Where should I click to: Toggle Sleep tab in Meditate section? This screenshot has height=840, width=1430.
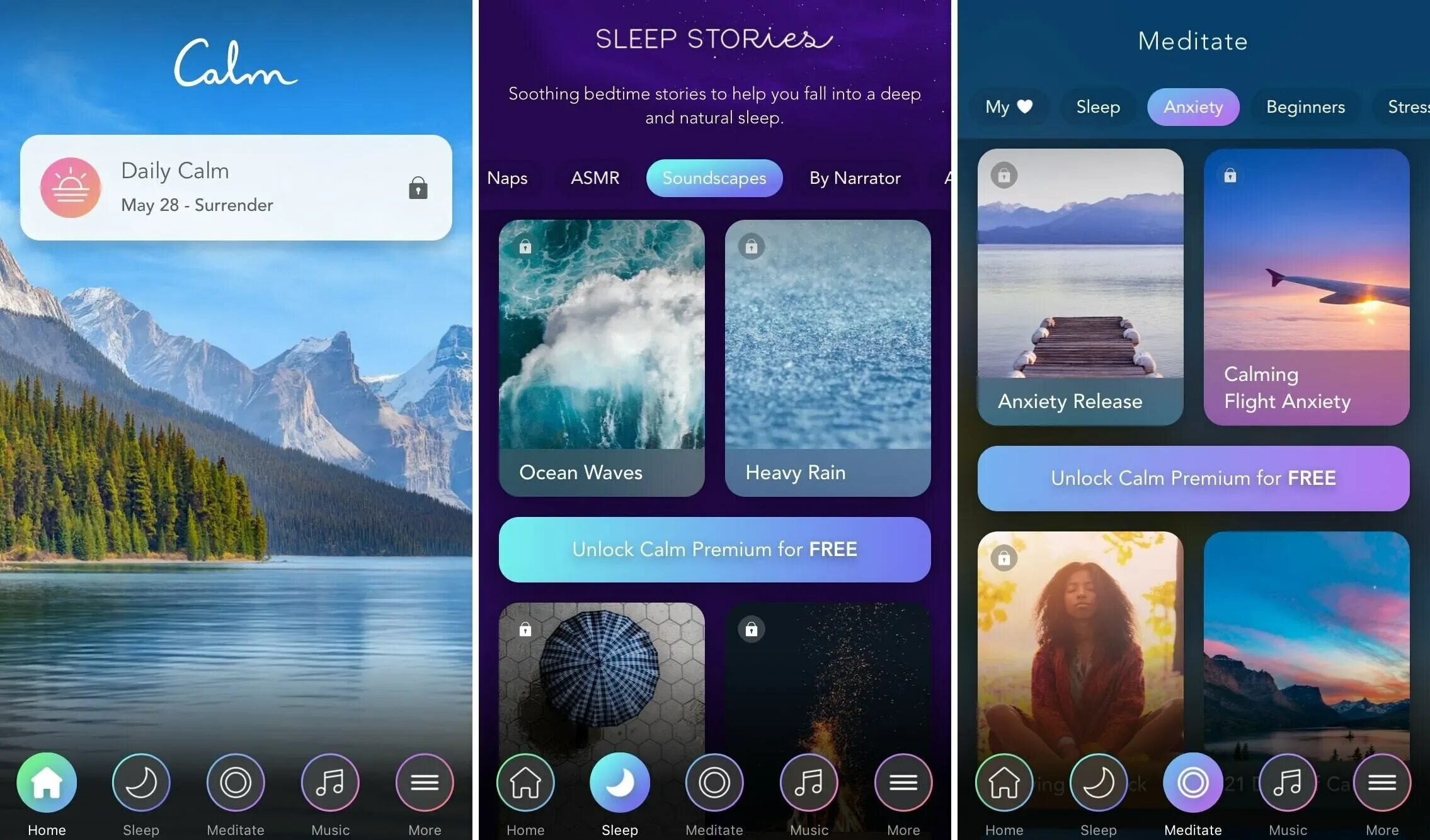[x=1098, y=106]
